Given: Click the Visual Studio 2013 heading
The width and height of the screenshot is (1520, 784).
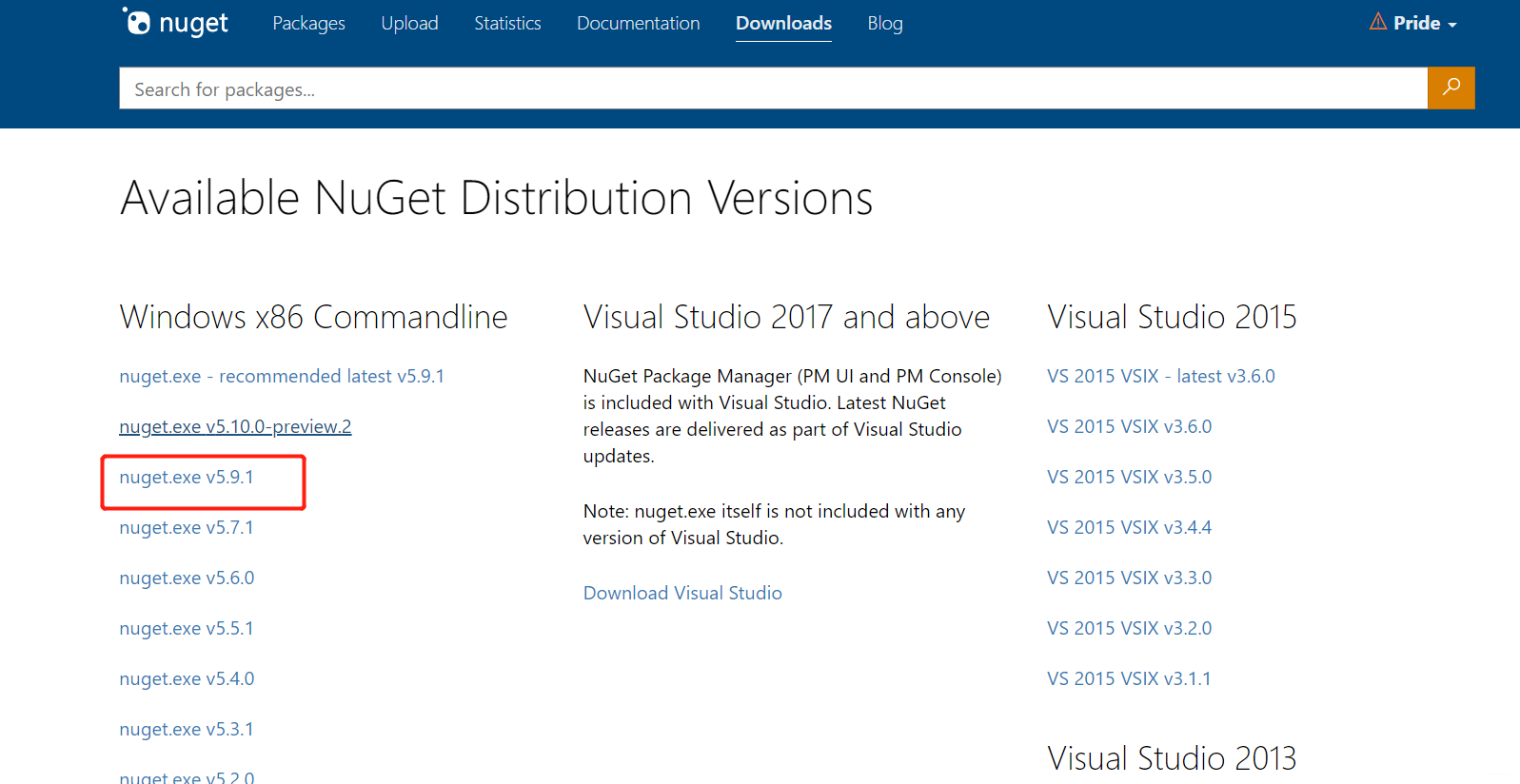Looking at the screenshot, I should coord(1172,758).
